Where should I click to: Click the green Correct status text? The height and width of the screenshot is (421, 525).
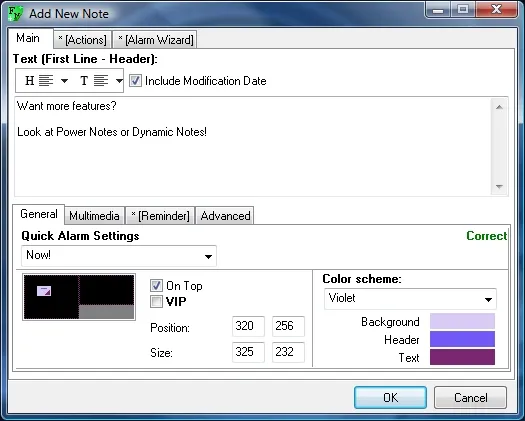pos(487,236)
